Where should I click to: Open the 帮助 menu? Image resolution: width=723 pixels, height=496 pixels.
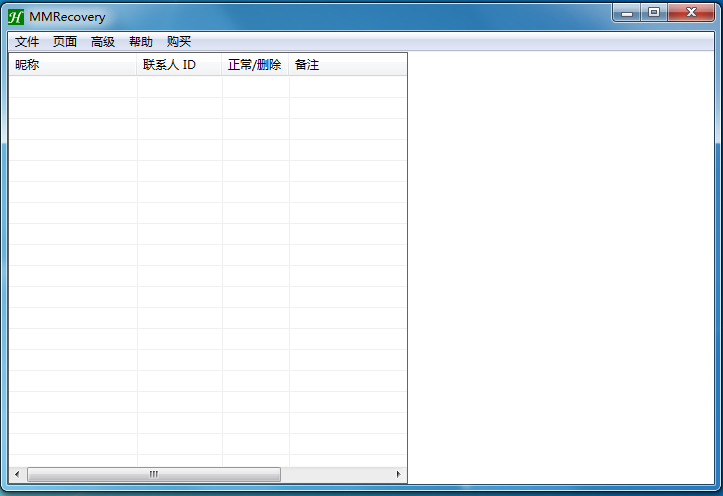pos(141,42)
